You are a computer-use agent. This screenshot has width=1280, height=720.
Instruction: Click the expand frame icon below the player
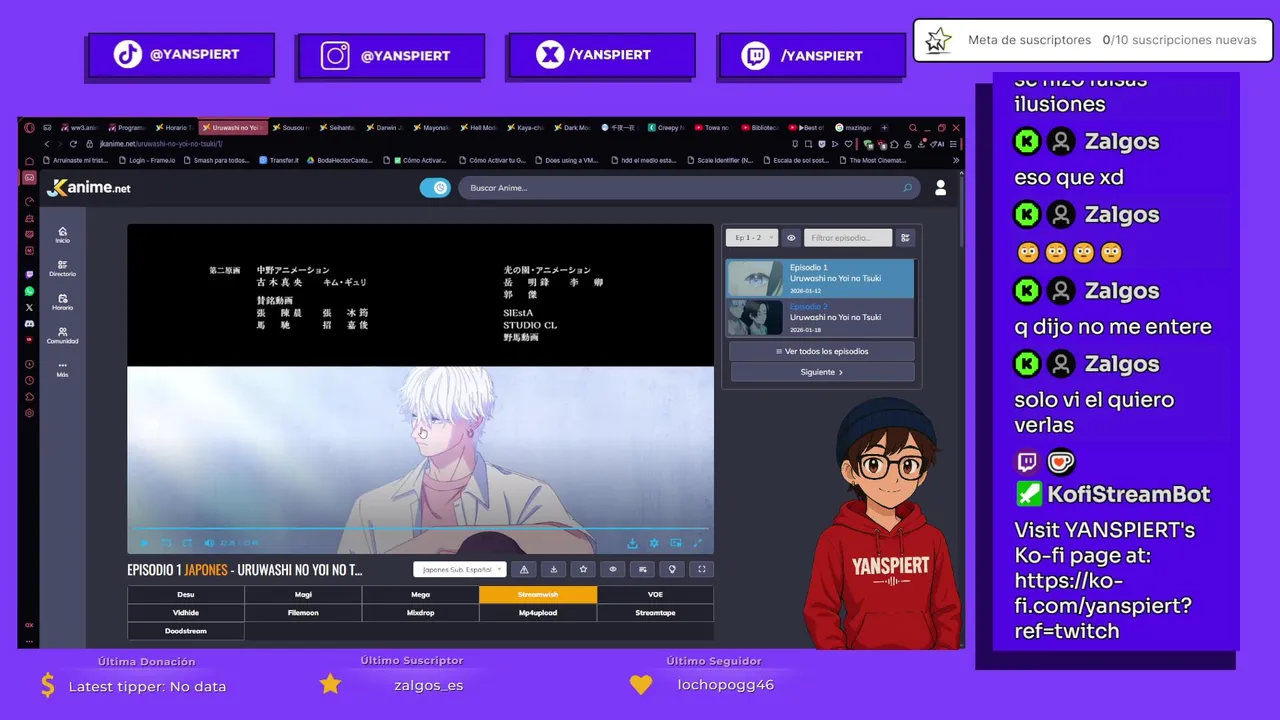[x=702, y=569]
